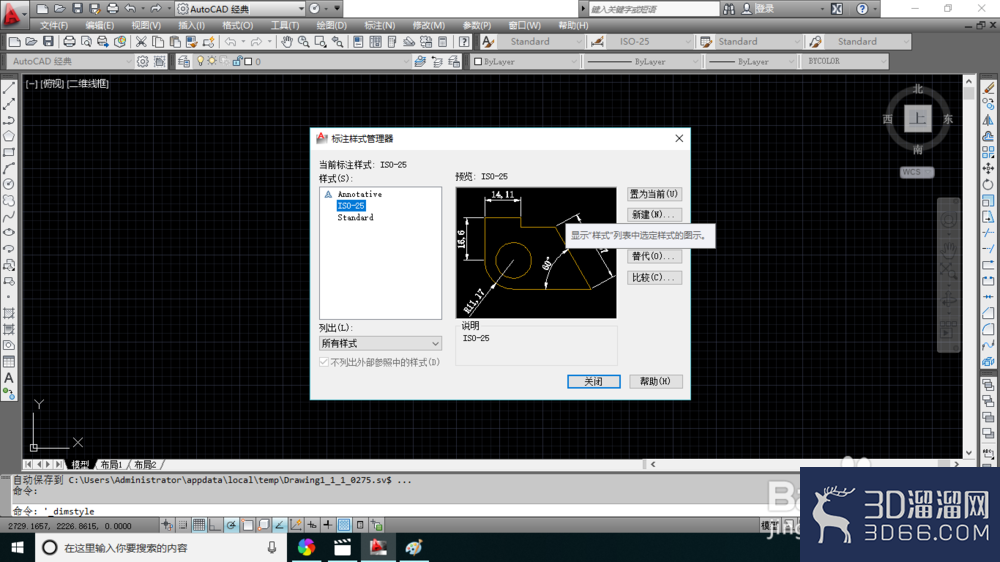
Task: Click the Zoom Realtime magnifier icon
Action: coord(304,41)
